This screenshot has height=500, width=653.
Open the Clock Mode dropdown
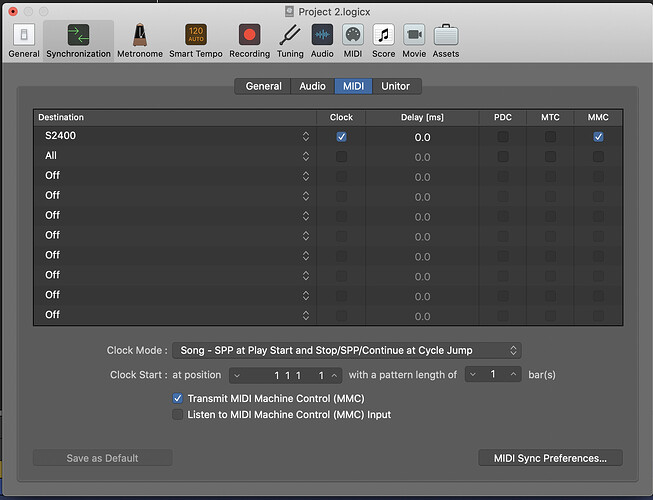pyautogui.click(x=346, y=351)
